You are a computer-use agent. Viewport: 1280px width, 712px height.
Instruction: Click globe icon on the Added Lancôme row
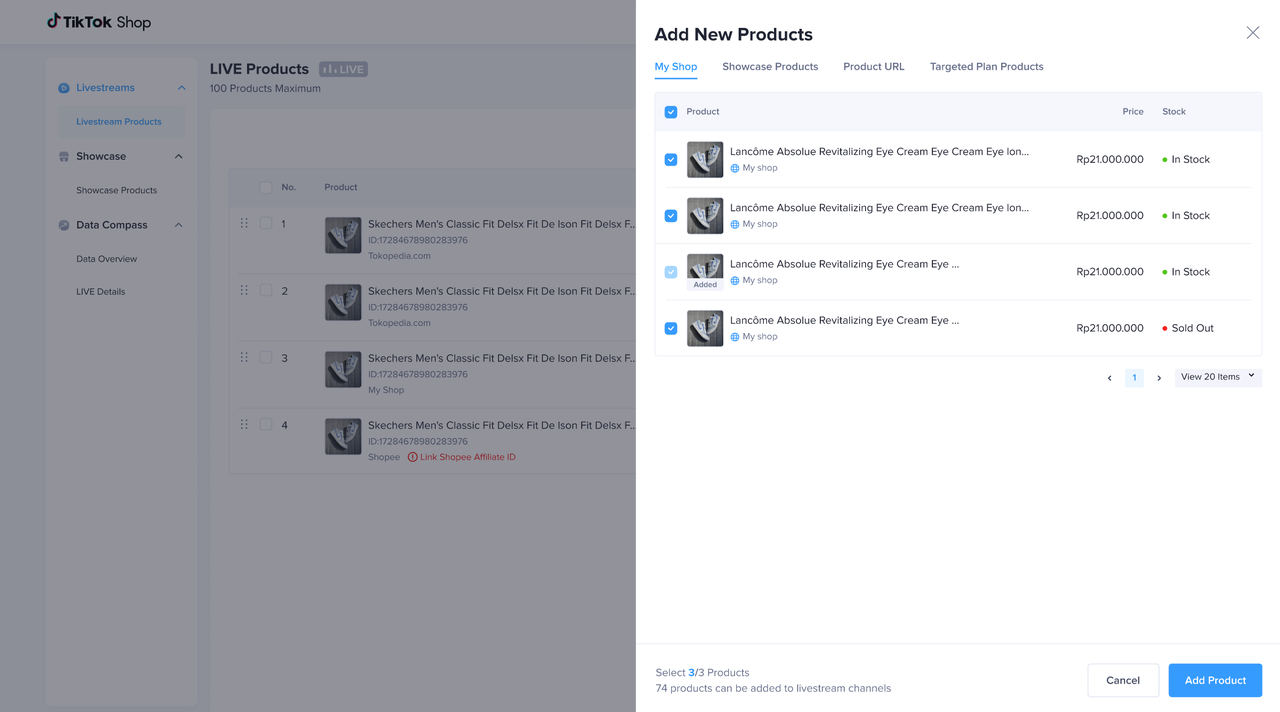(x=735, y=280)
